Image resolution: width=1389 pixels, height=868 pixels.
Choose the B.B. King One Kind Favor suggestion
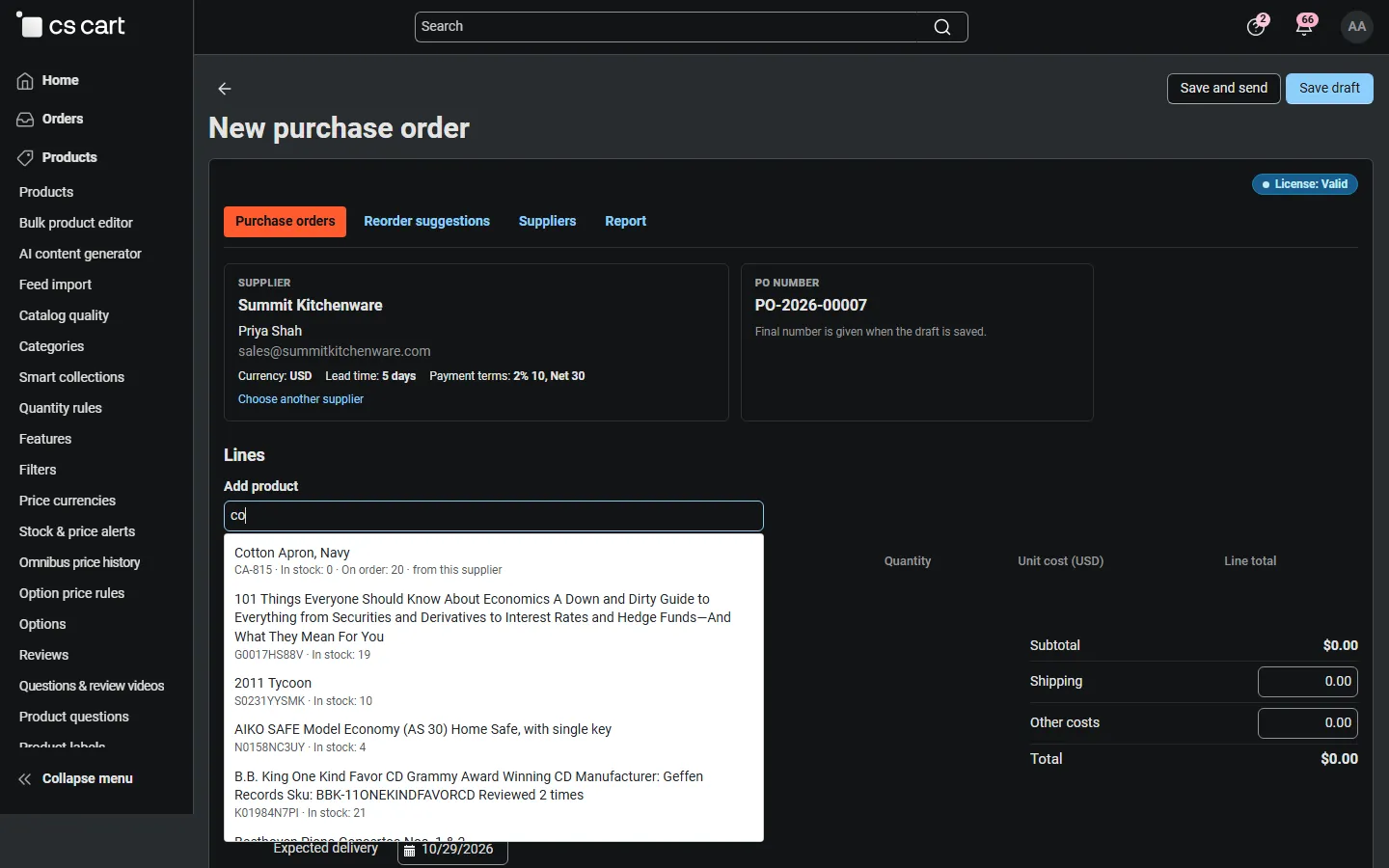[x=494, y=794]
